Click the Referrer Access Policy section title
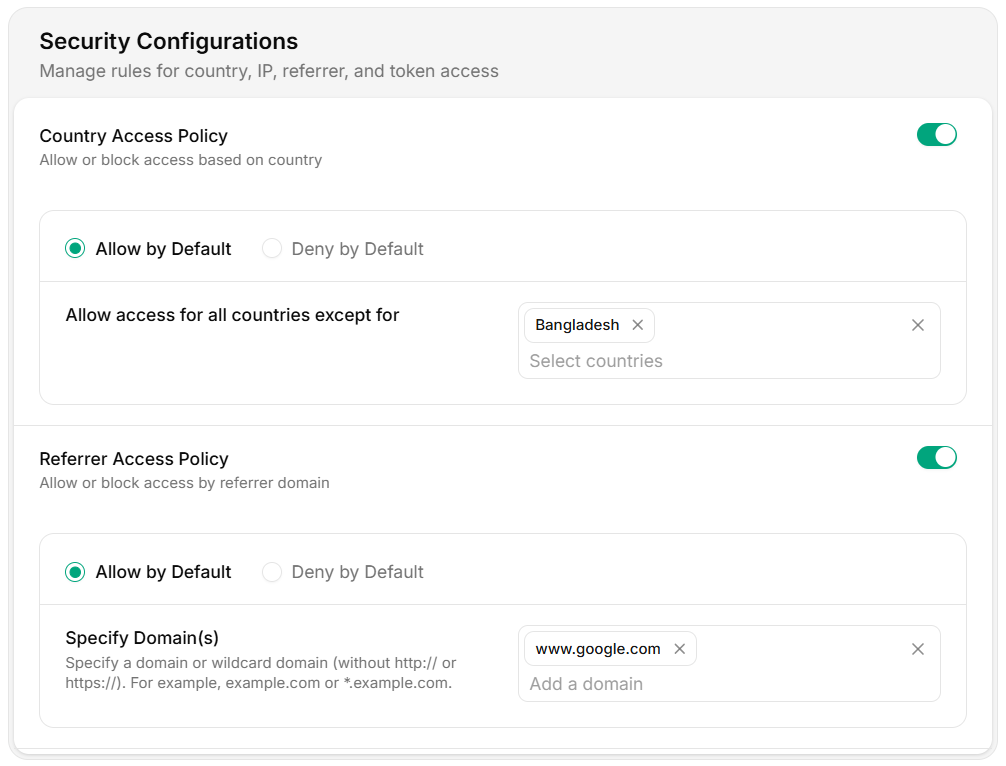This screenshot has width=1006, height=766. tap(134, 458)
